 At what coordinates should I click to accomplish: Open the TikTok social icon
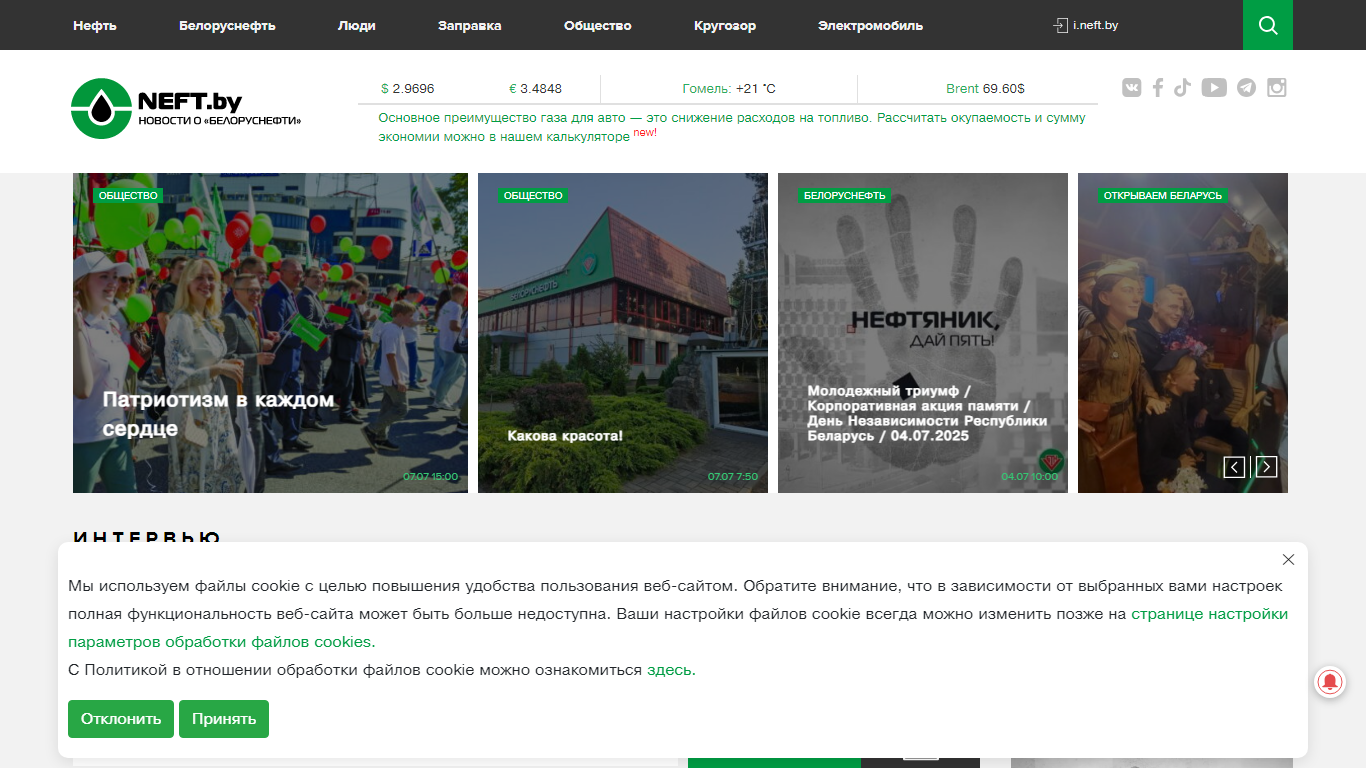(1183, 88)
